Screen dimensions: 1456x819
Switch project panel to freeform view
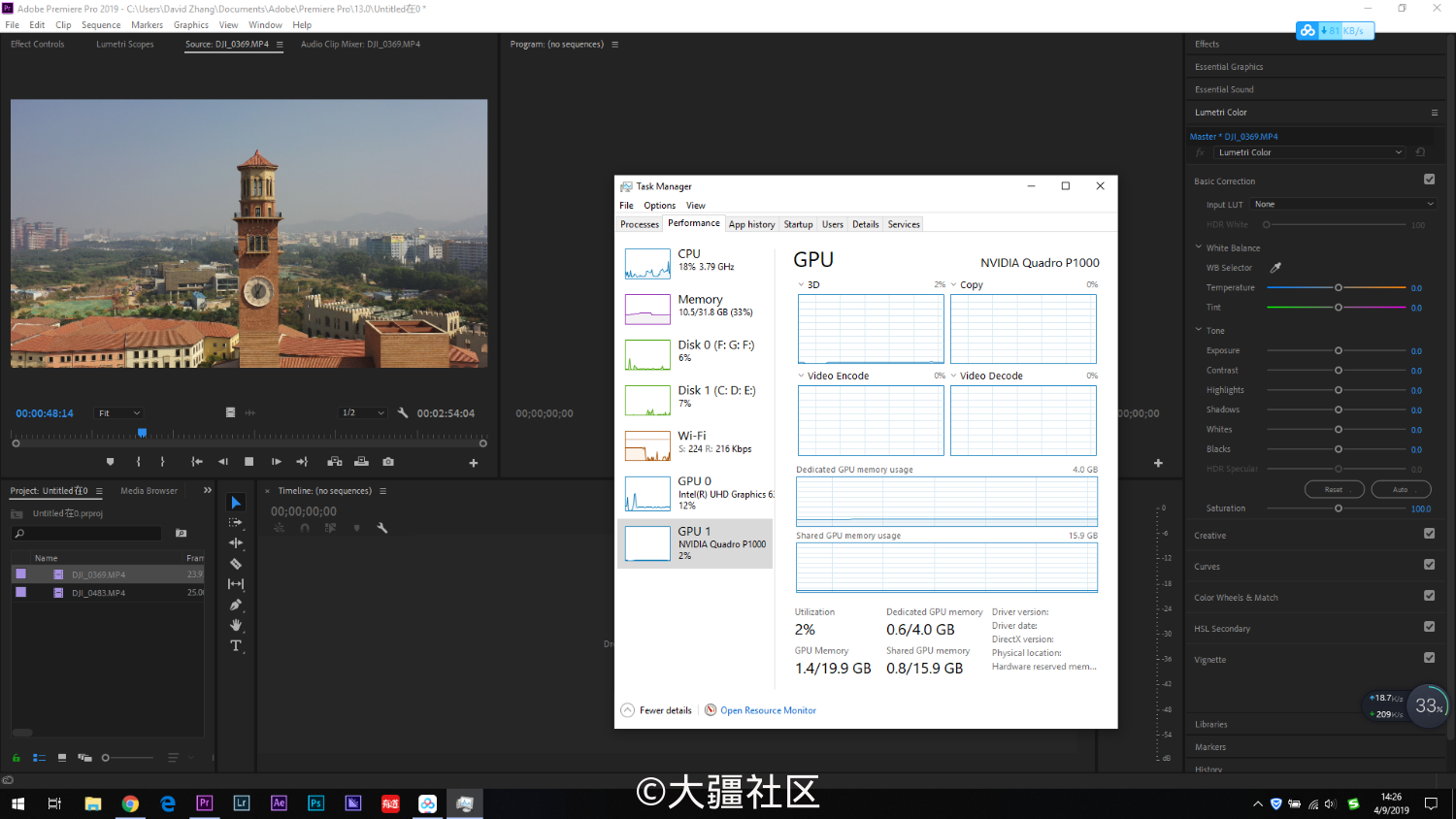84,758
